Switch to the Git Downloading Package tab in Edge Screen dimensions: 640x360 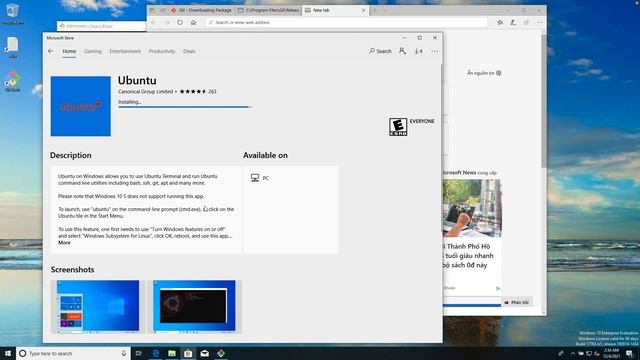tap(201, 10)
